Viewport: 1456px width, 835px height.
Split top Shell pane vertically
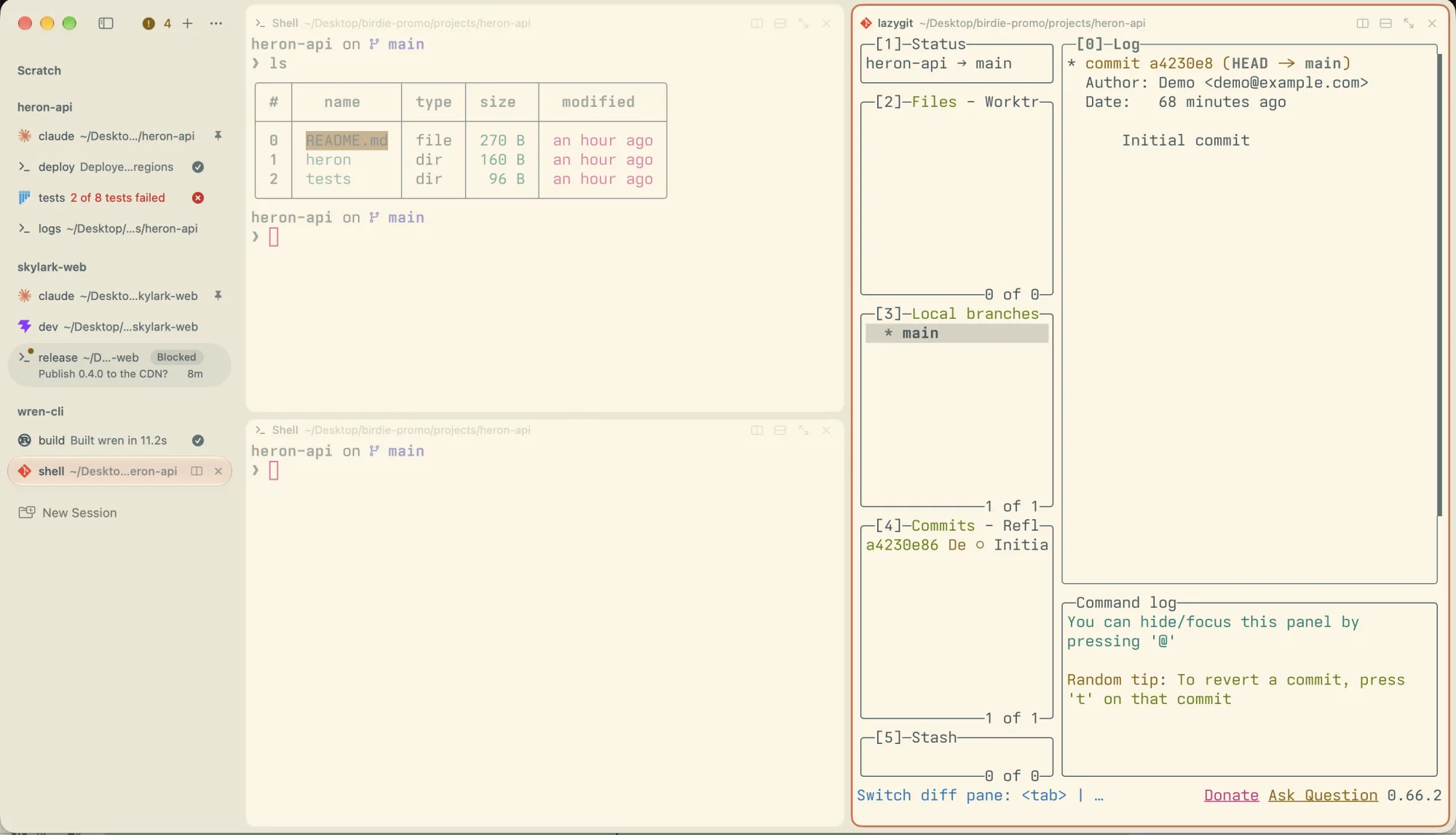click(757, 23)
